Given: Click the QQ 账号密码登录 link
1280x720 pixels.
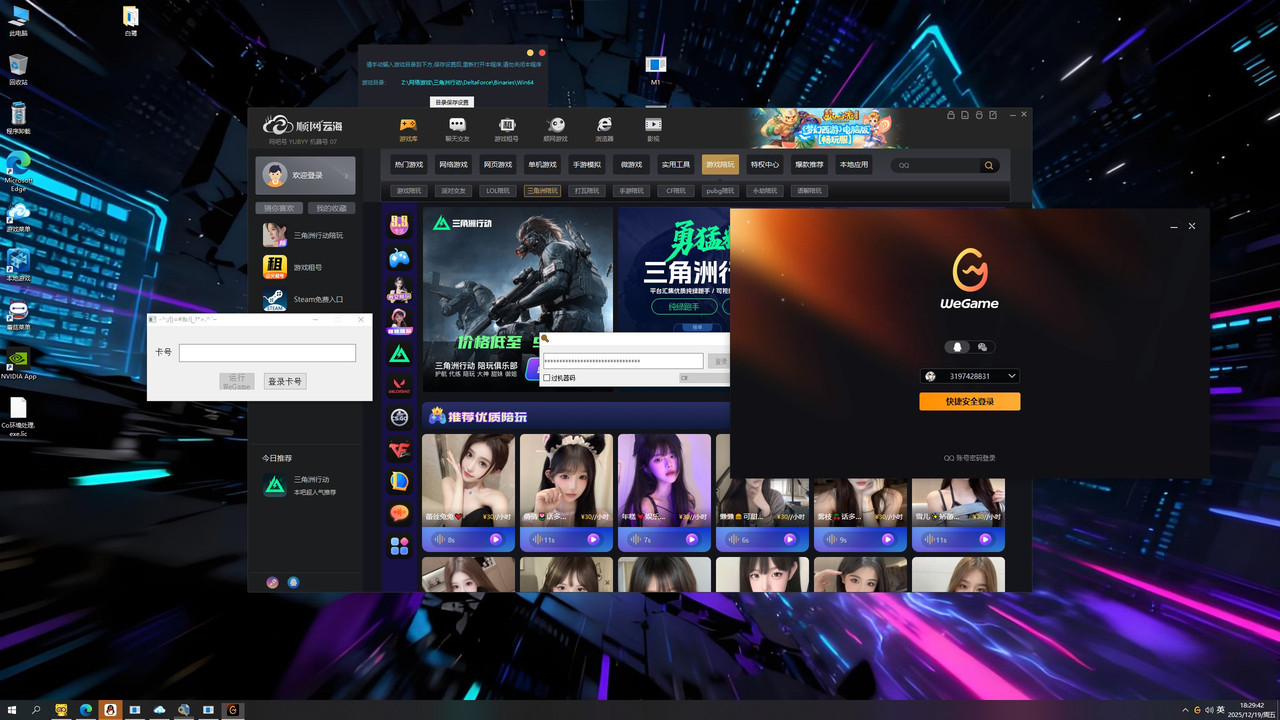Looking at the screenshot, I should click(970, 458).
